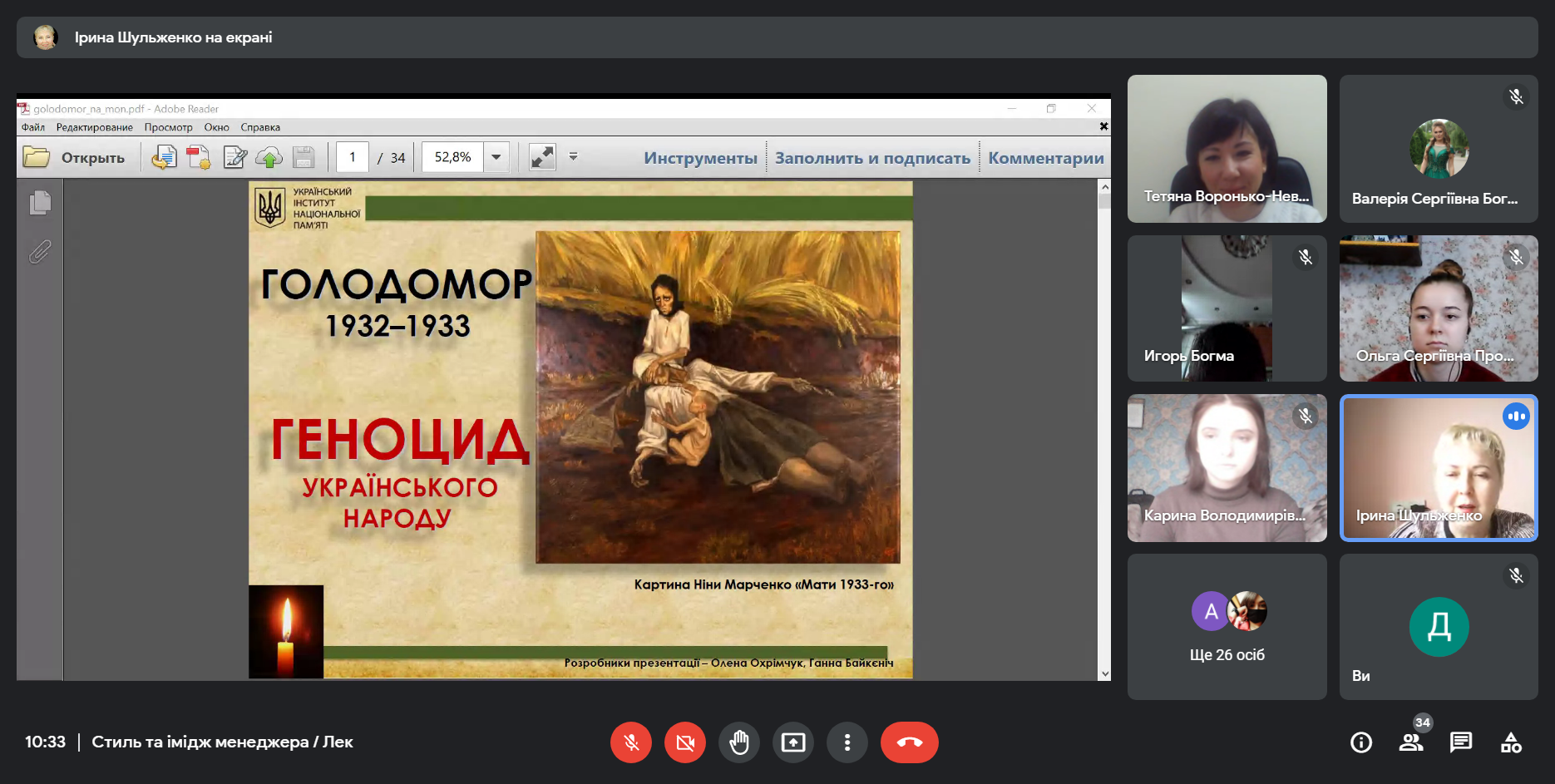1555x784 pixels.
Task: Click Открыть folder icon in Adobe Reader
Action: coord(37,157)
